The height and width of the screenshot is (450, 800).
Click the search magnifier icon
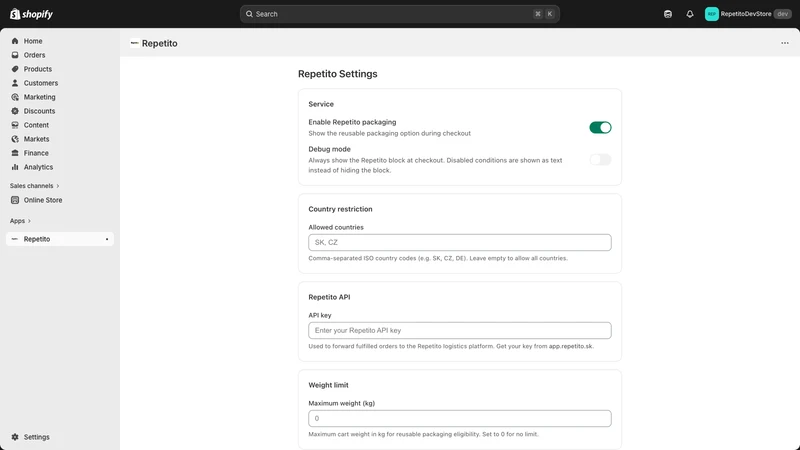tap(249, 14)
